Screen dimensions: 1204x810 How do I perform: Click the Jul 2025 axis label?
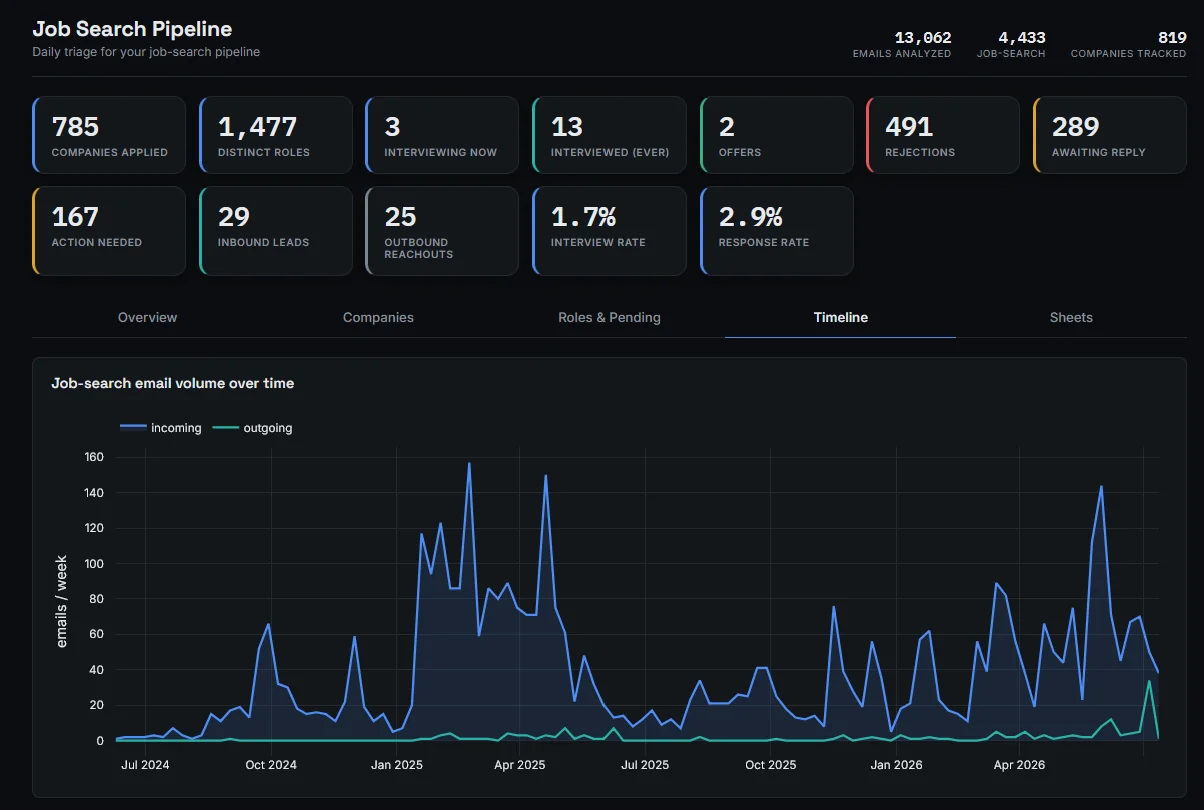pos(645,765)
